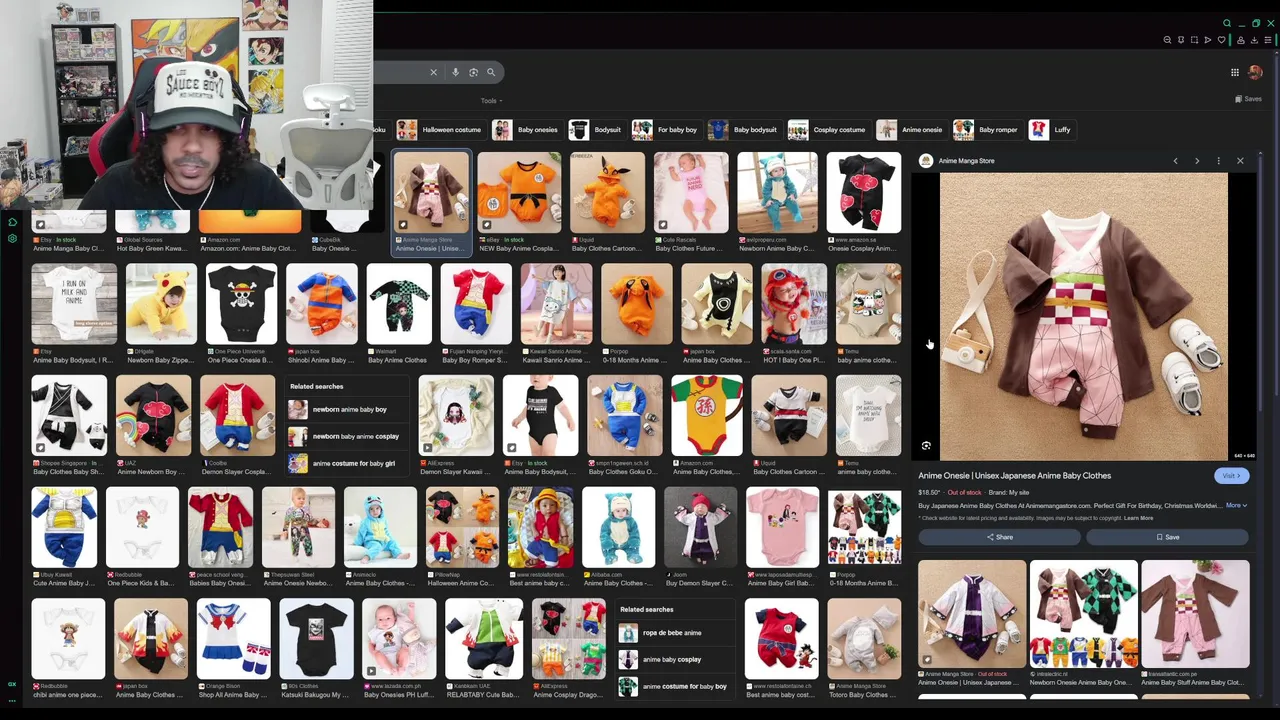Open the purple kimono related image thumbnail

click(x=972, y=614)
